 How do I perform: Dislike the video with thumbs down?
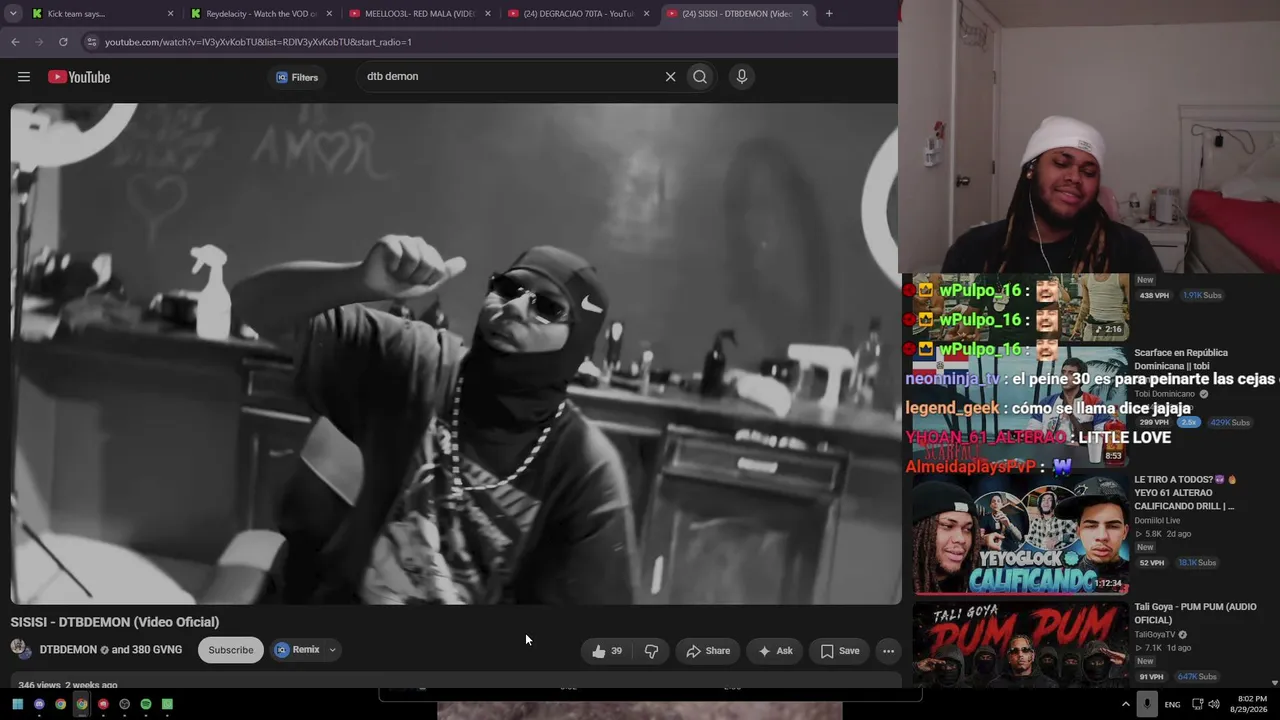pos(651,651)
